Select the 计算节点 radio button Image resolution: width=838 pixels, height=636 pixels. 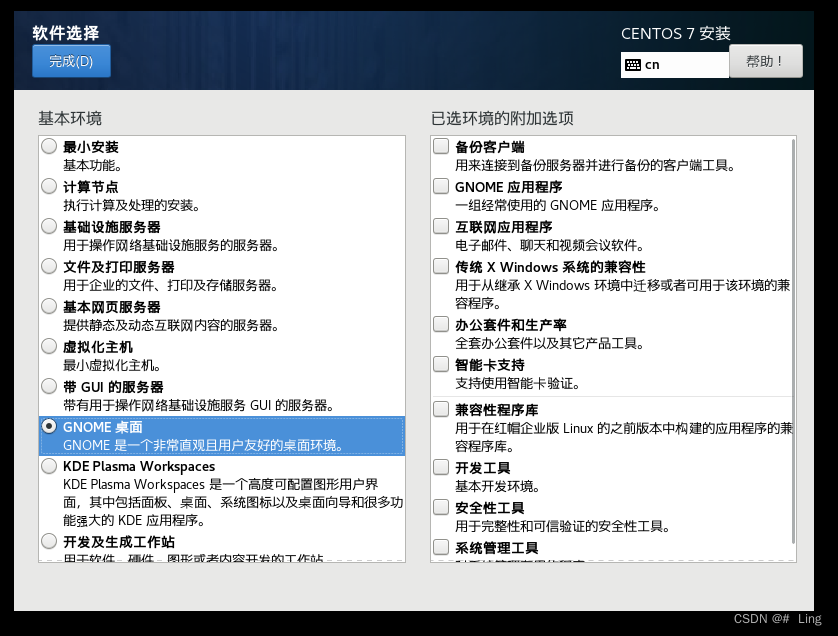tap(49, 186)
